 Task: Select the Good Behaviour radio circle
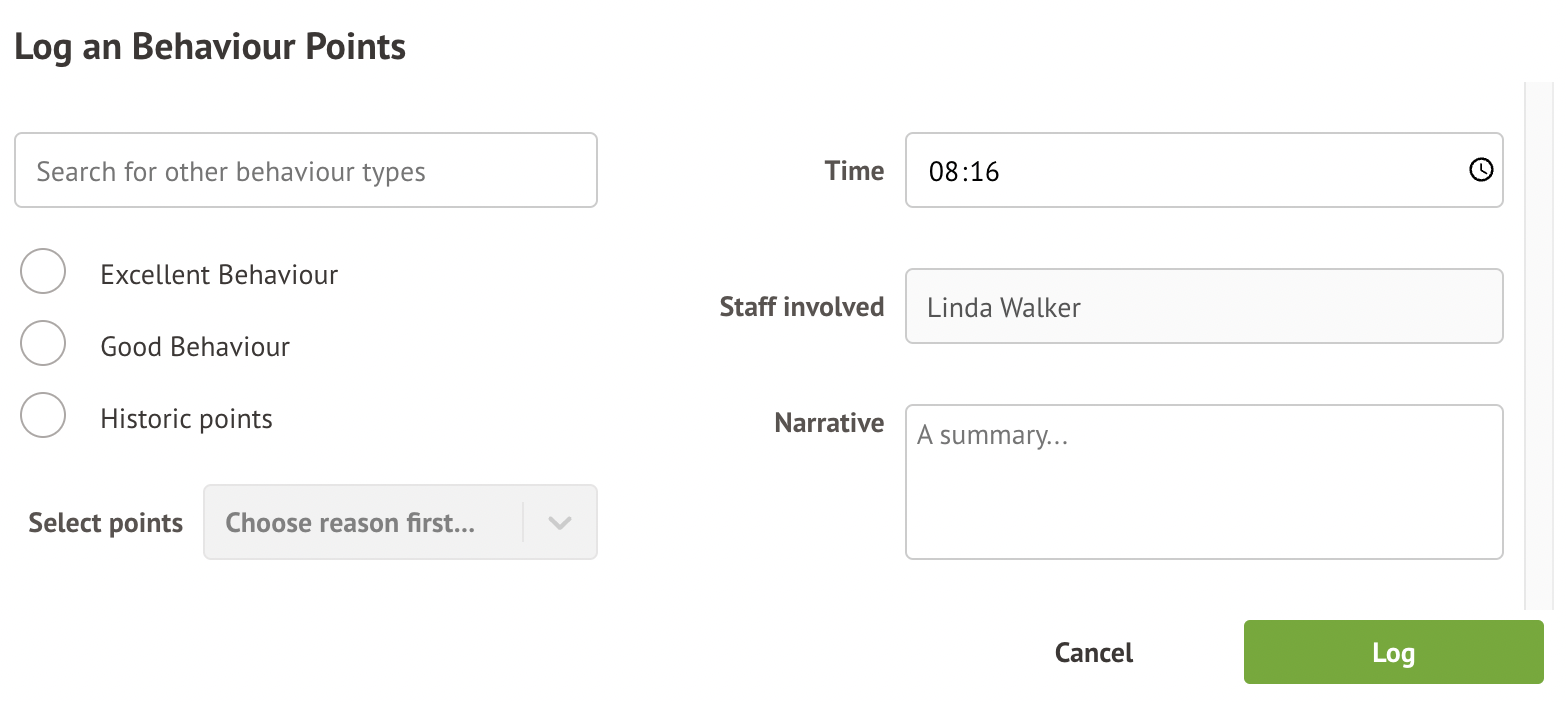[x=43, y=344]
